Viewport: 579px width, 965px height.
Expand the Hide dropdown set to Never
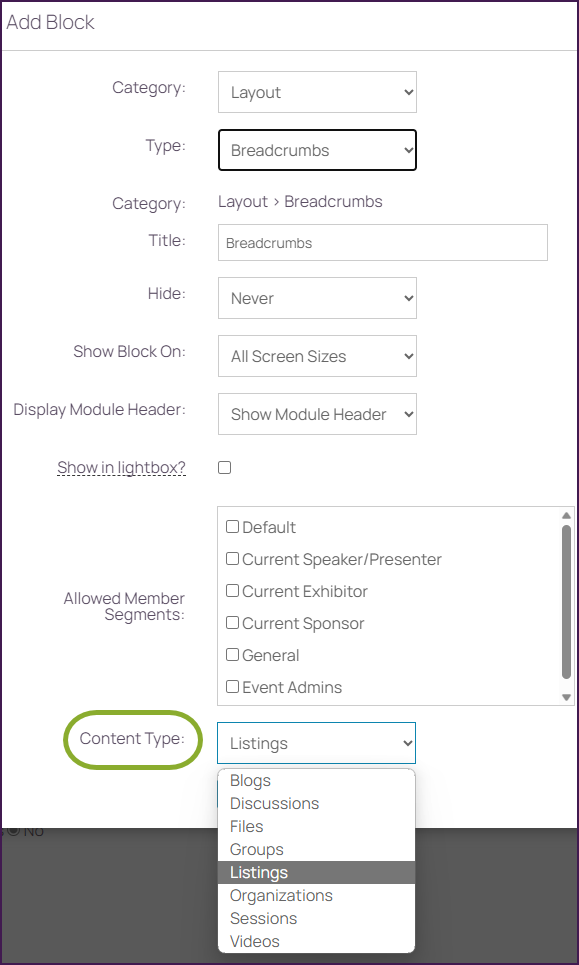click(317, 298)
